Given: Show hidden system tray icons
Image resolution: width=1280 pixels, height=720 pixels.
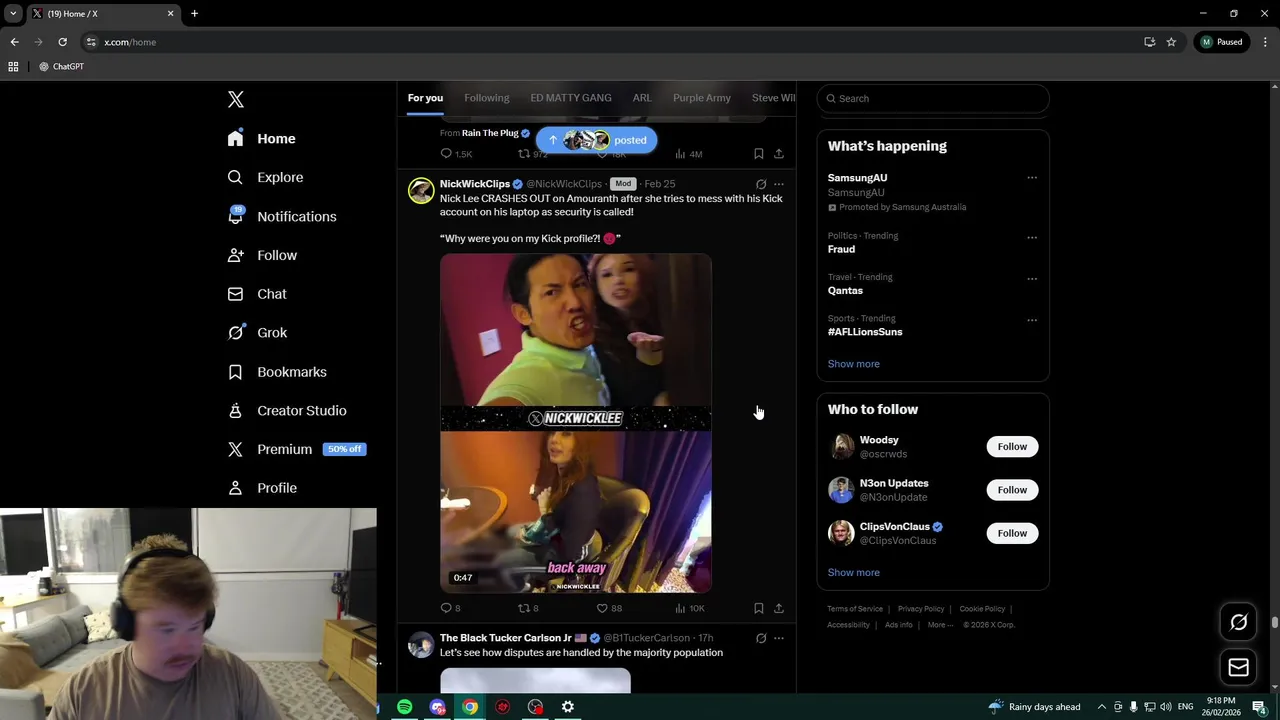Looking at the screenshot, I should pos(1102,707).
